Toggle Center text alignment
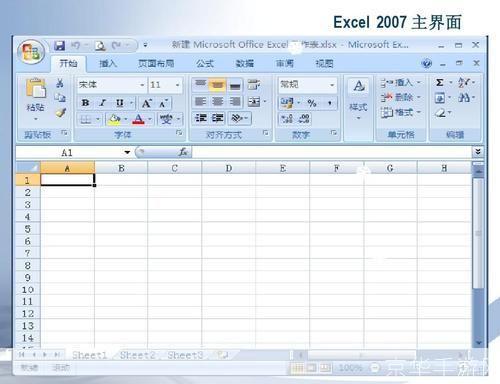This screenshot has height=384, width=500. pos(217,101)
